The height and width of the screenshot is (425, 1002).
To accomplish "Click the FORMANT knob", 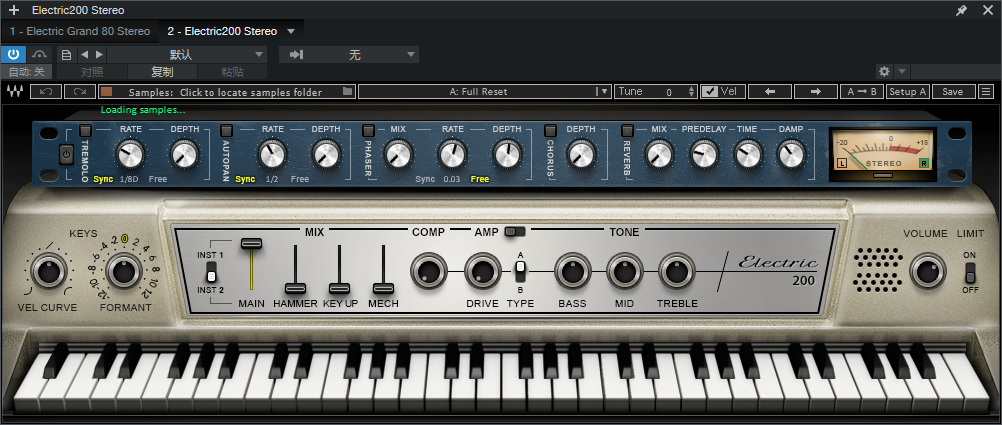I will (x=125, y=272).
